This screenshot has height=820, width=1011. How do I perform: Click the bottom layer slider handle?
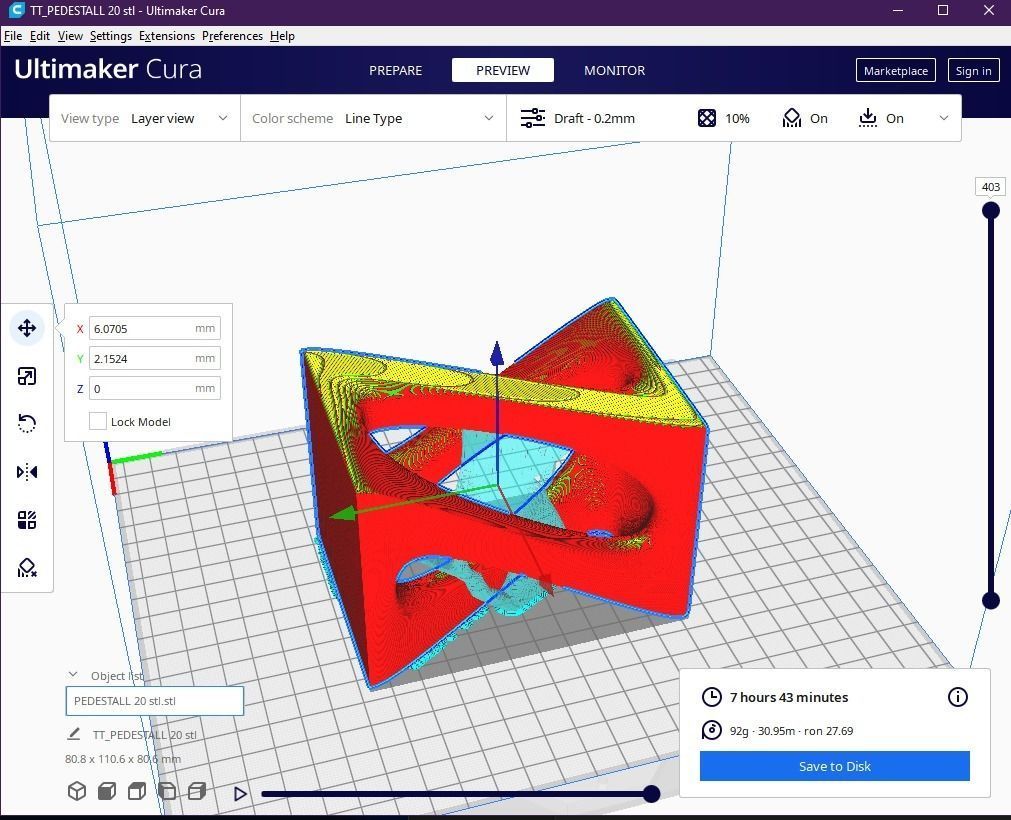(991, 600)
